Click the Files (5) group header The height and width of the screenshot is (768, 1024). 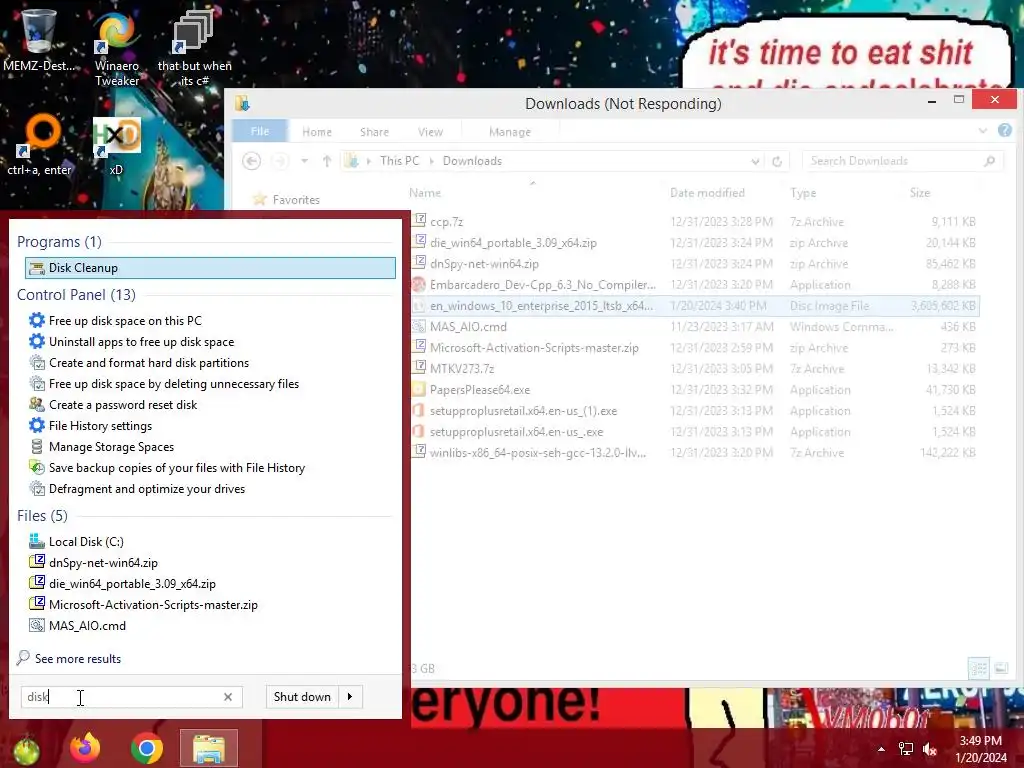[42, 515]
